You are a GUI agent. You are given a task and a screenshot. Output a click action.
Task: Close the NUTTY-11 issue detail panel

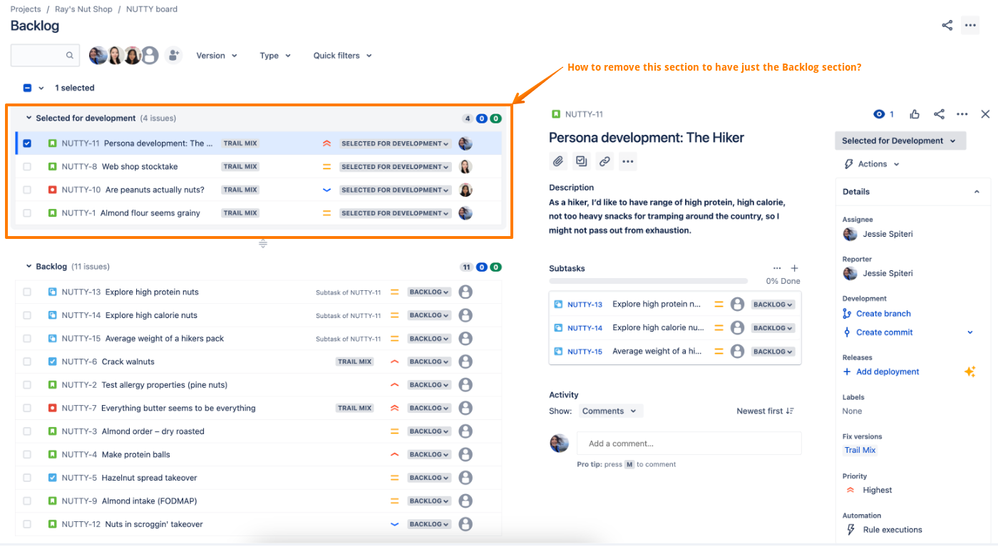click(x=985, y=114)
